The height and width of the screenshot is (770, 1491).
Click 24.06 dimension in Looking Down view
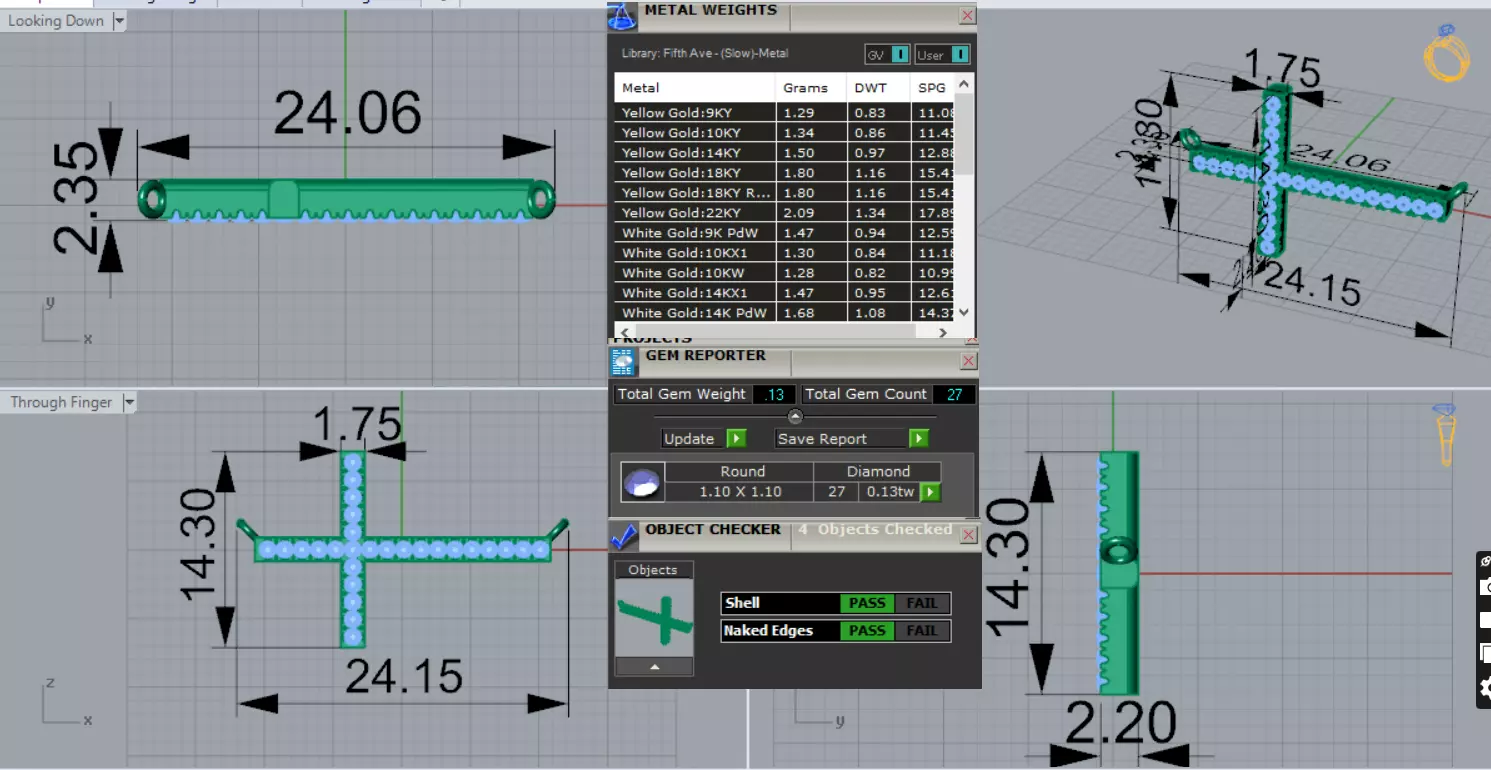point(347,113)
